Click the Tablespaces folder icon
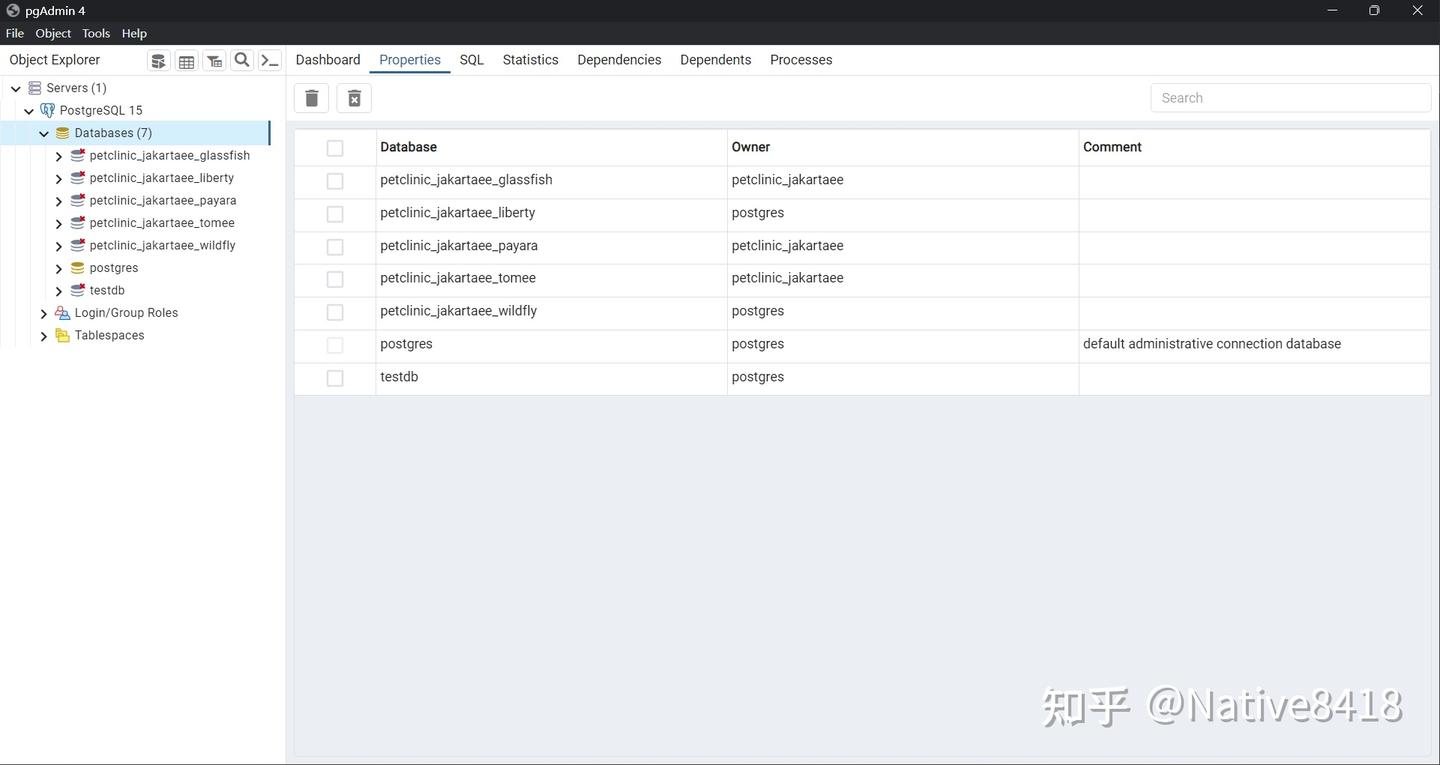 point(62,335)
